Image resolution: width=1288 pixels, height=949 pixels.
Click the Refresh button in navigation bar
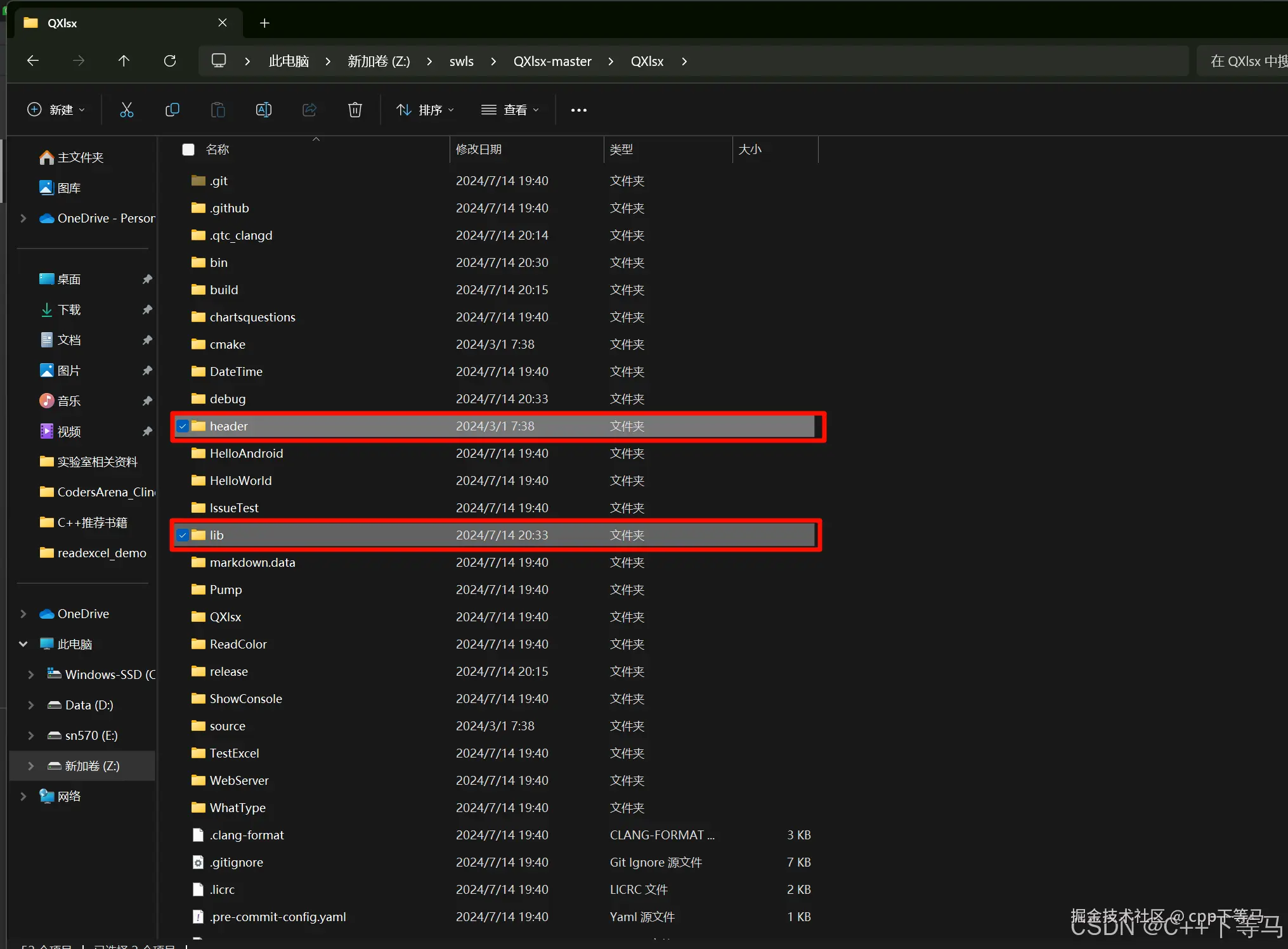pyautogui.click(x=170, y=61)
